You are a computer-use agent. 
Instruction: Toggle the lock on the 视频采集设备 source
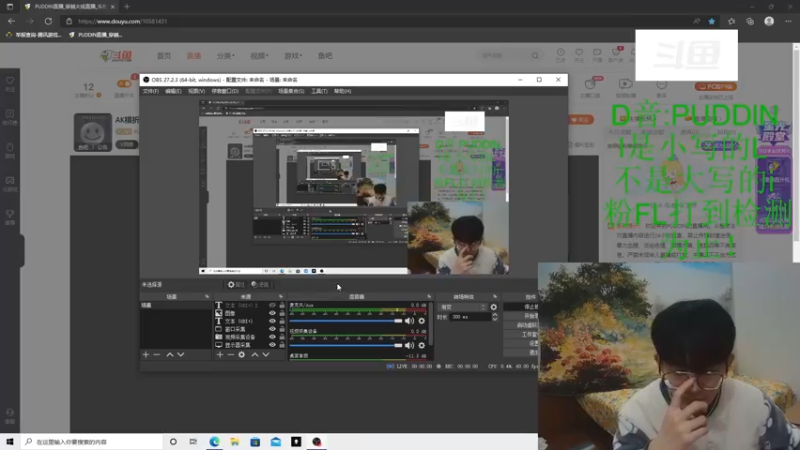coord(282,337)
